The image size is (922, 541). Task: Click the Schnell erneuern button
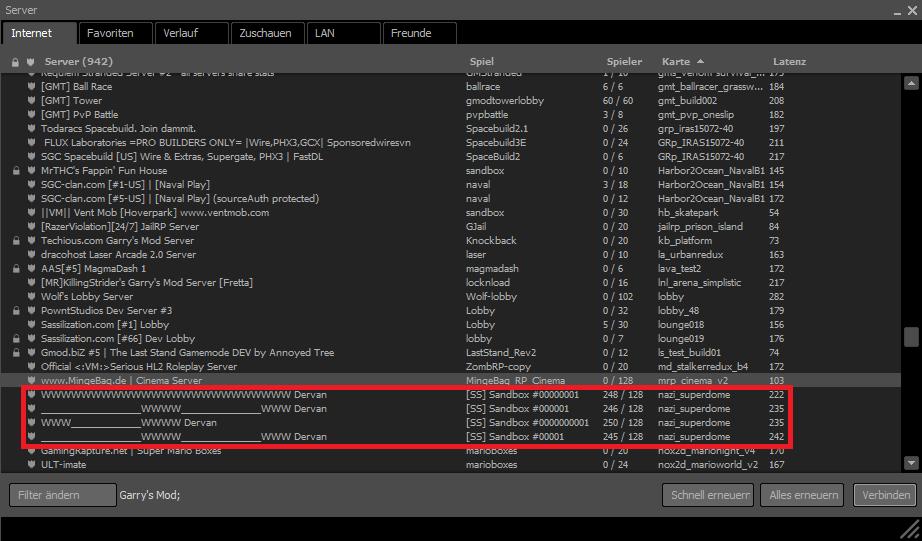pos(710,495)
